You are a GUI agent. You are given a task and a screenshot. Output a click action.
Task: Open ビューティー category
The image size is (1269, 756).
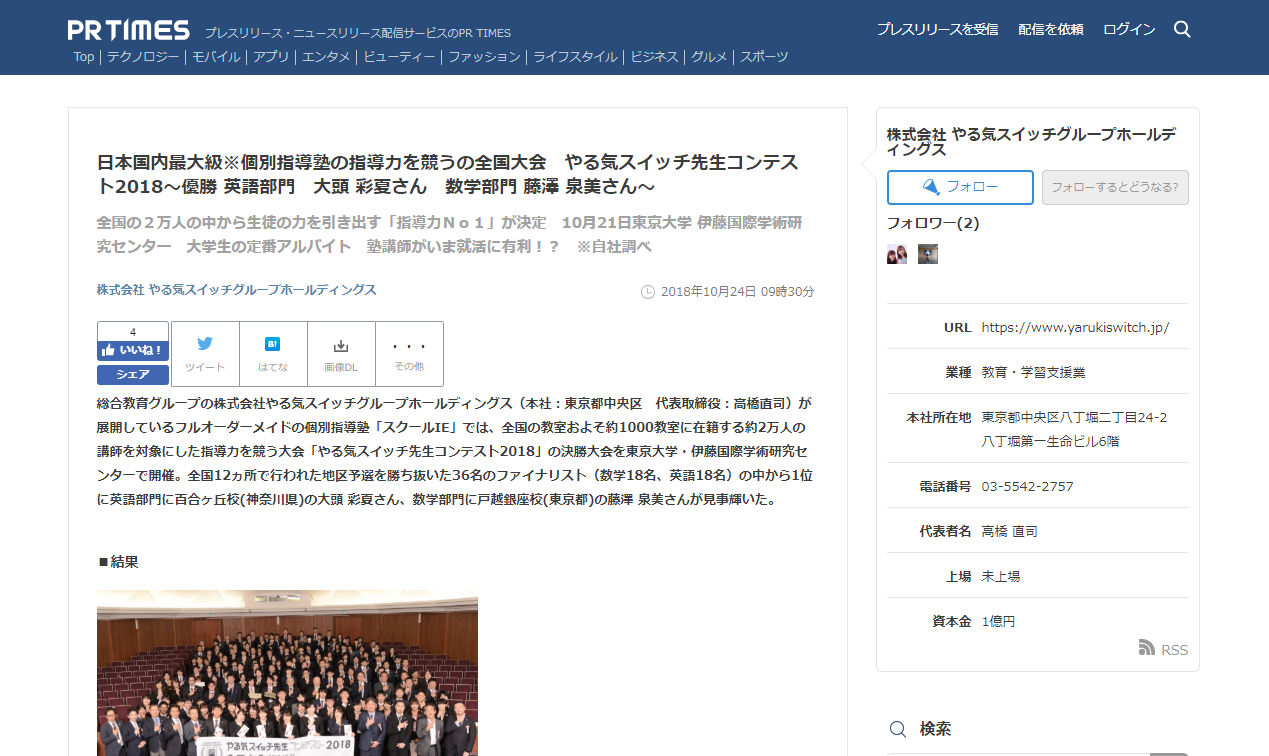coord(399,57)
